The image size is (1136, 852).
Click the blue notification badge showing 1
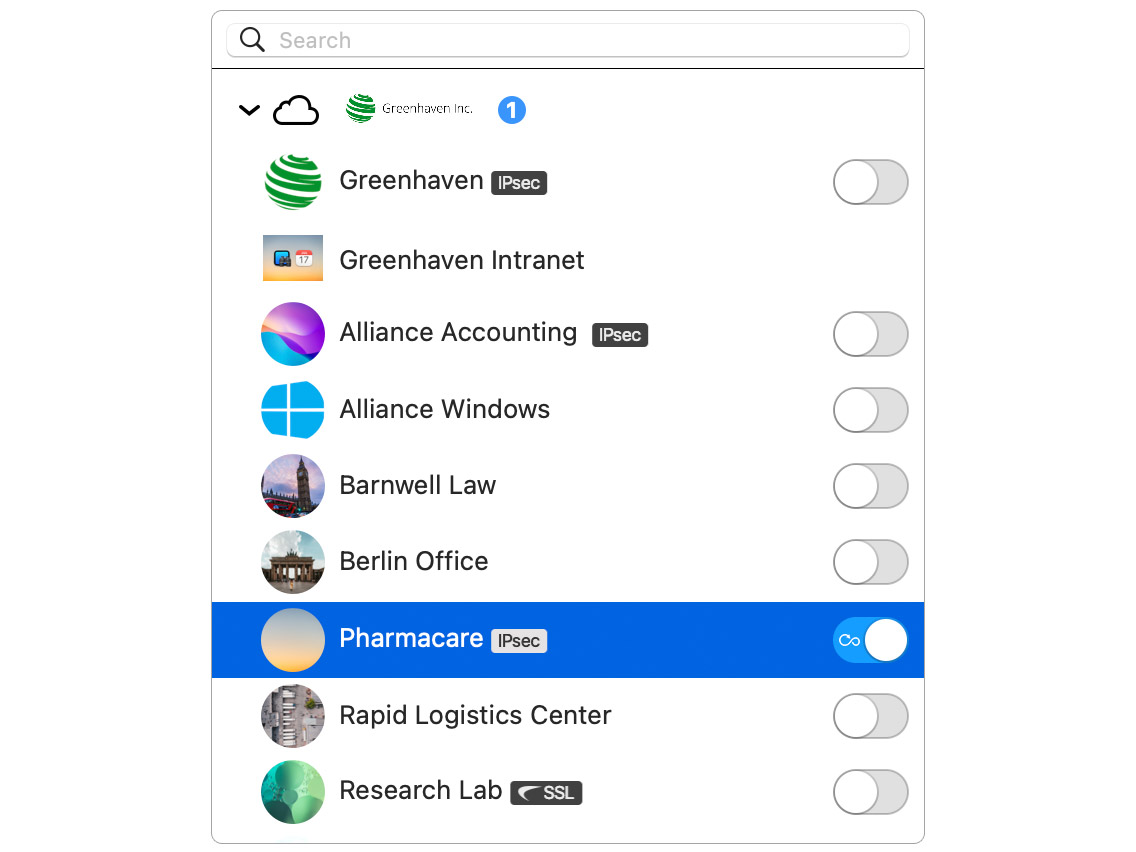[x=511, y=110]
